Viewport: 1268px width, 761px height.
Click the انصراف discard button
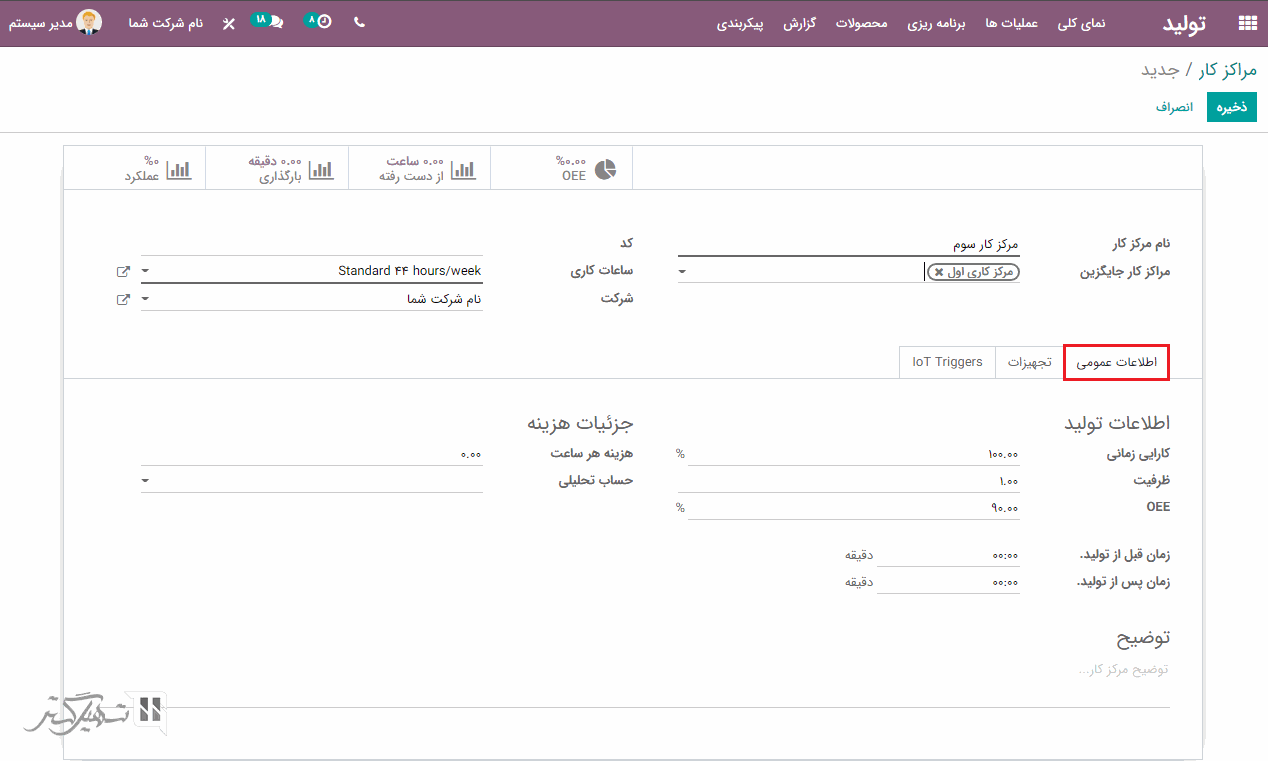tap(1175, 107)
